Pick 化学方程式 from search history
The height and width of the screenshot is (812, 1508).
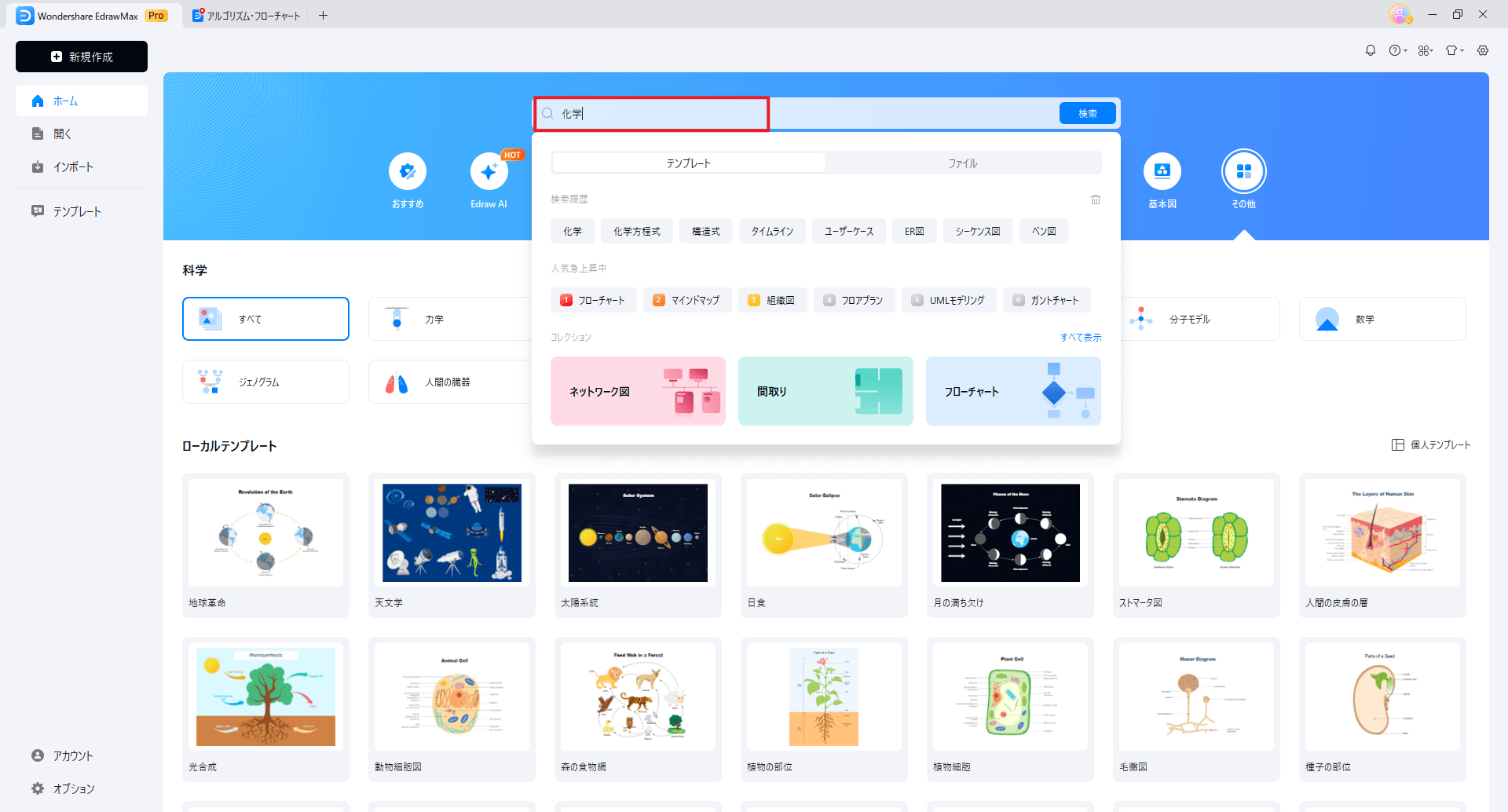point(637,232)
